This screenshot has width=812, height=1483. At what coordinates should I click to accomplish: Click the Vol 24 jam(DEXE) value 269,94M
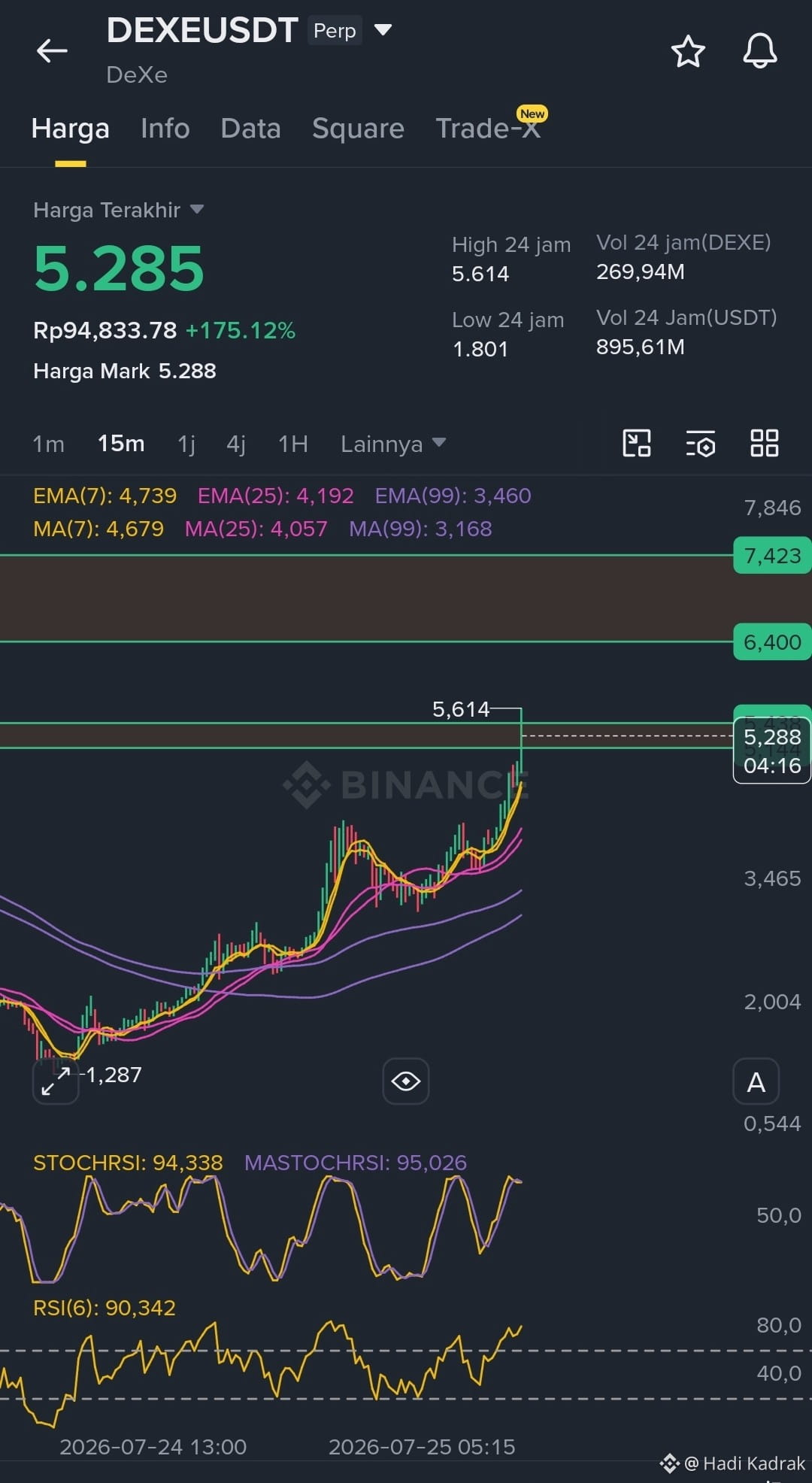641,271
